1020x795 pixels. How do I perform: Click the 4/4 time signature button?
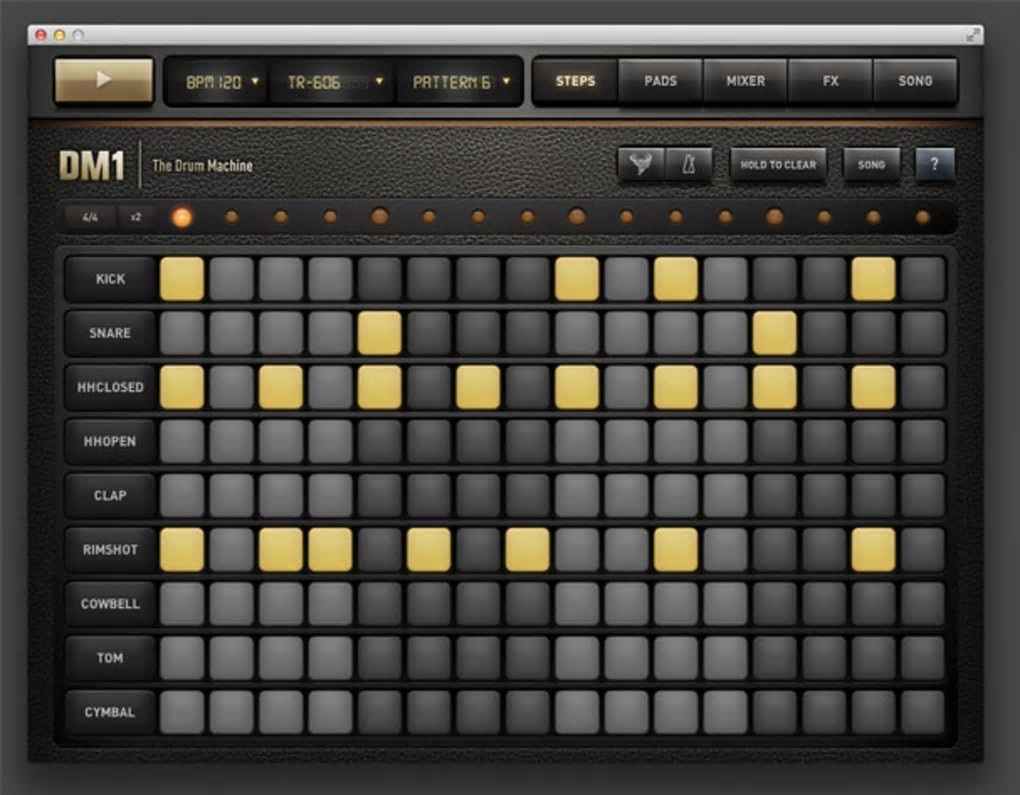(90, 217)
